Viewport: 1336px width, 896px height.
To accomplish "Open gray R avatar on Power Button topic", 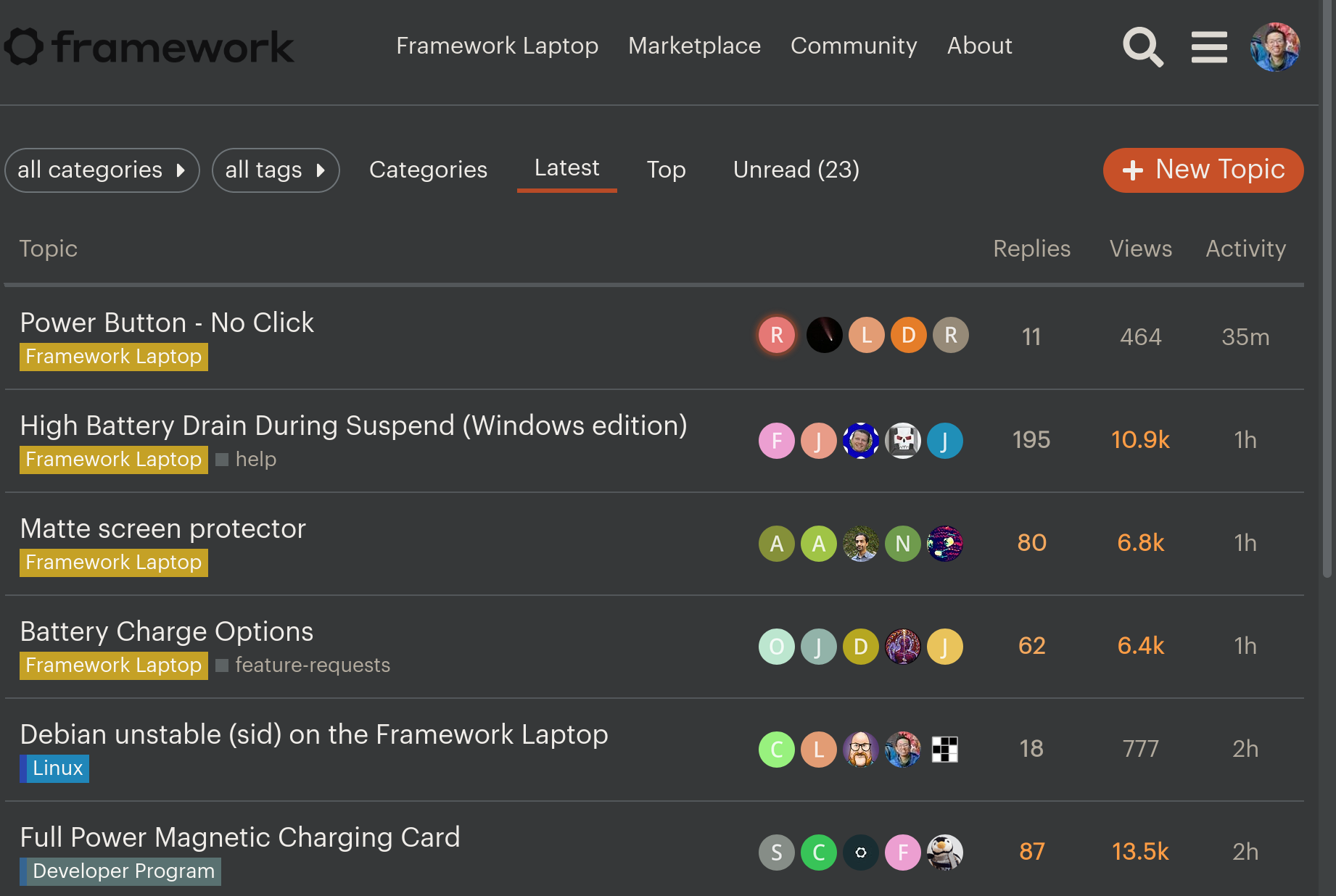I will point(951,335).
